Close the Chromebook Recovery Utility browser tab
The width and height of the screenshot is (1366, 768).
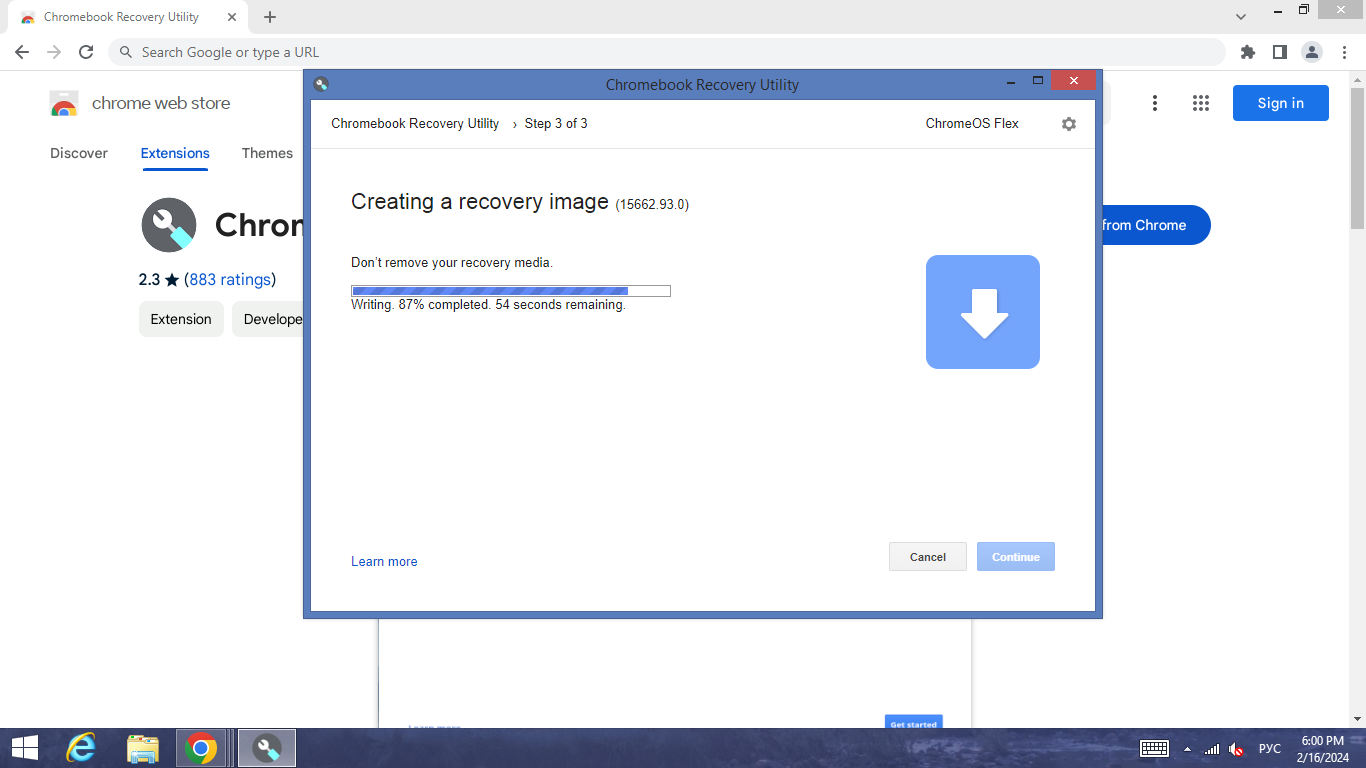tap(232, 17)
